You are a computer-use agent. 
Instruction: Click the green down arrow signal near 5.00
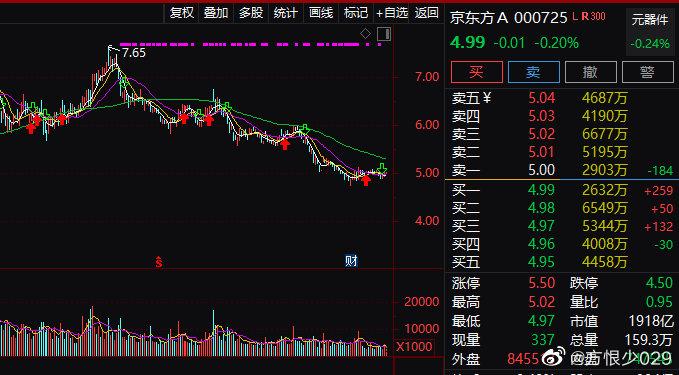(382, 168)
